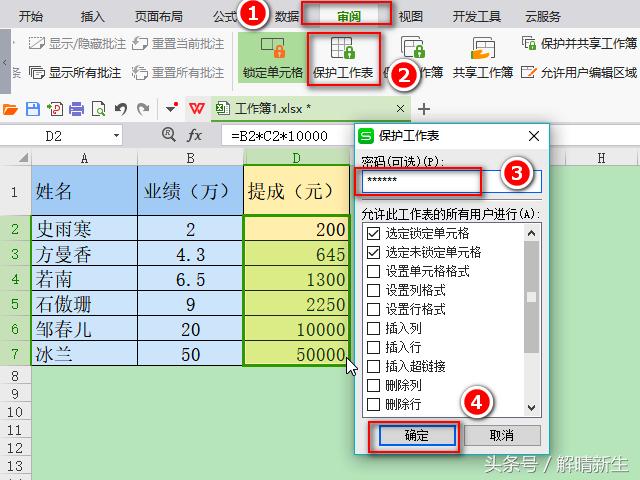The height and width of the screenshot is (480, 640).
Task: Click the Redo arrow icon
Action: [x=143, y=109]
